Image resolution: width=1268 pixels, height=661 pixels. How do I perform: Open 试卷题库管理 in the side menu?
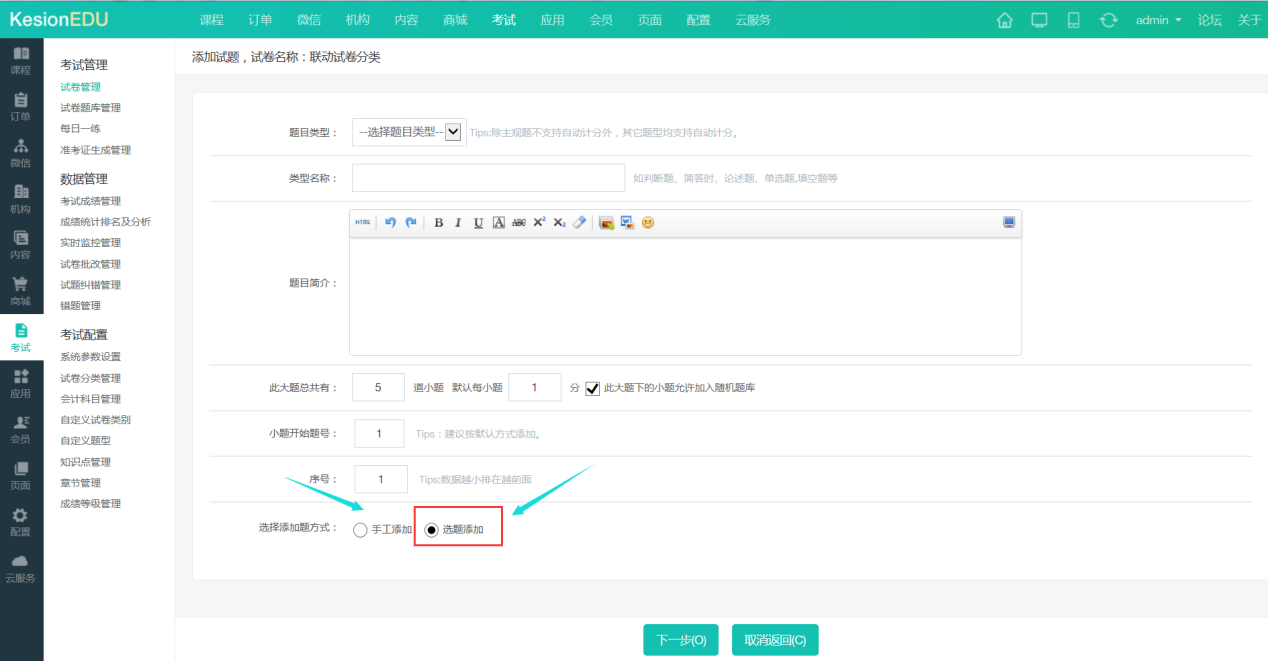[x=90, y=108]
